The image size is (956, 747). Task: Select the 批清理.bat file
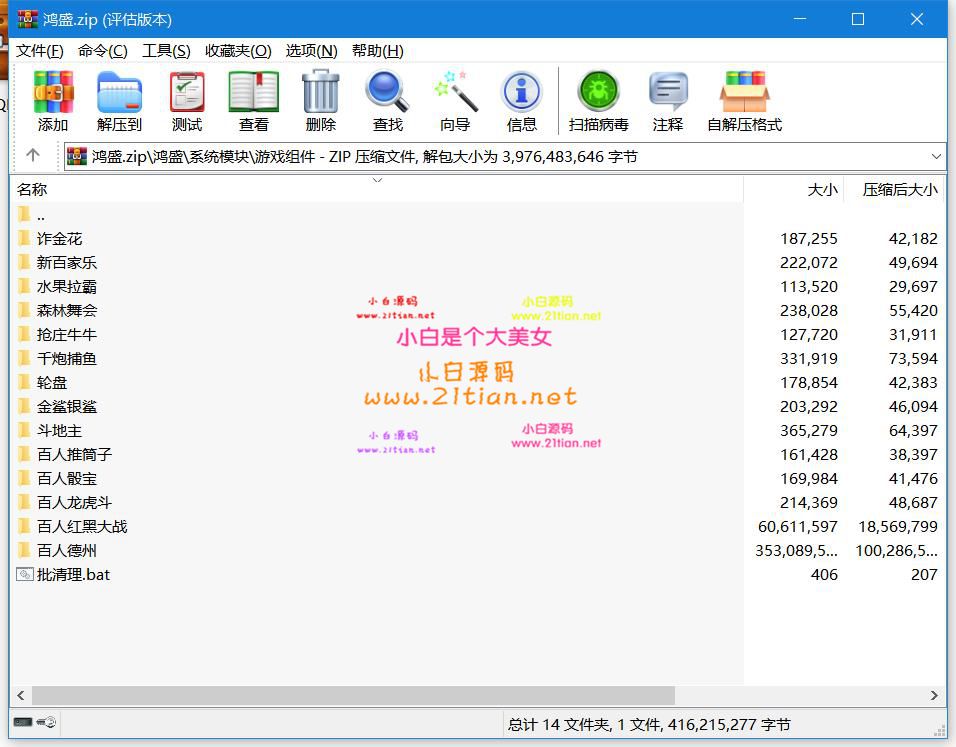tap(73, 574)
